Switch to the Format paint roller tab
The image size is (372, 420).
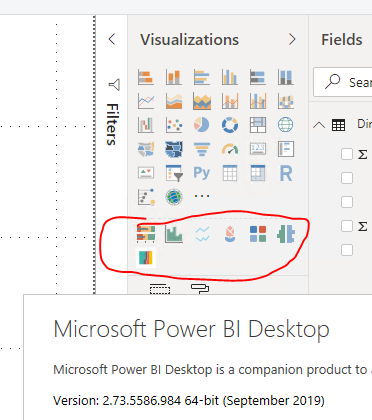pos(200,289)
